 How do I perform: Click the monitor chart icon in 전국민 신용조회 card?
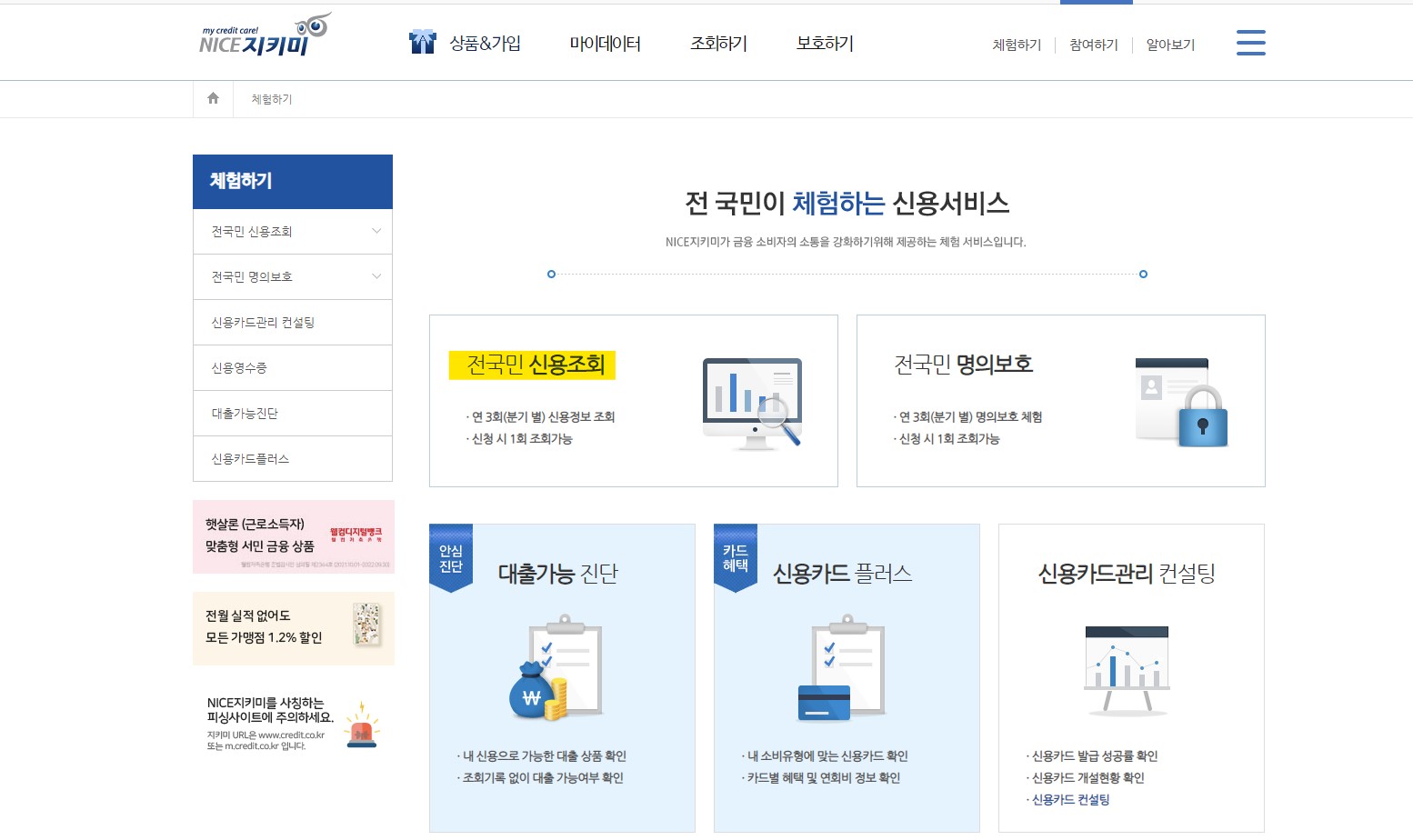pos(752,403)
